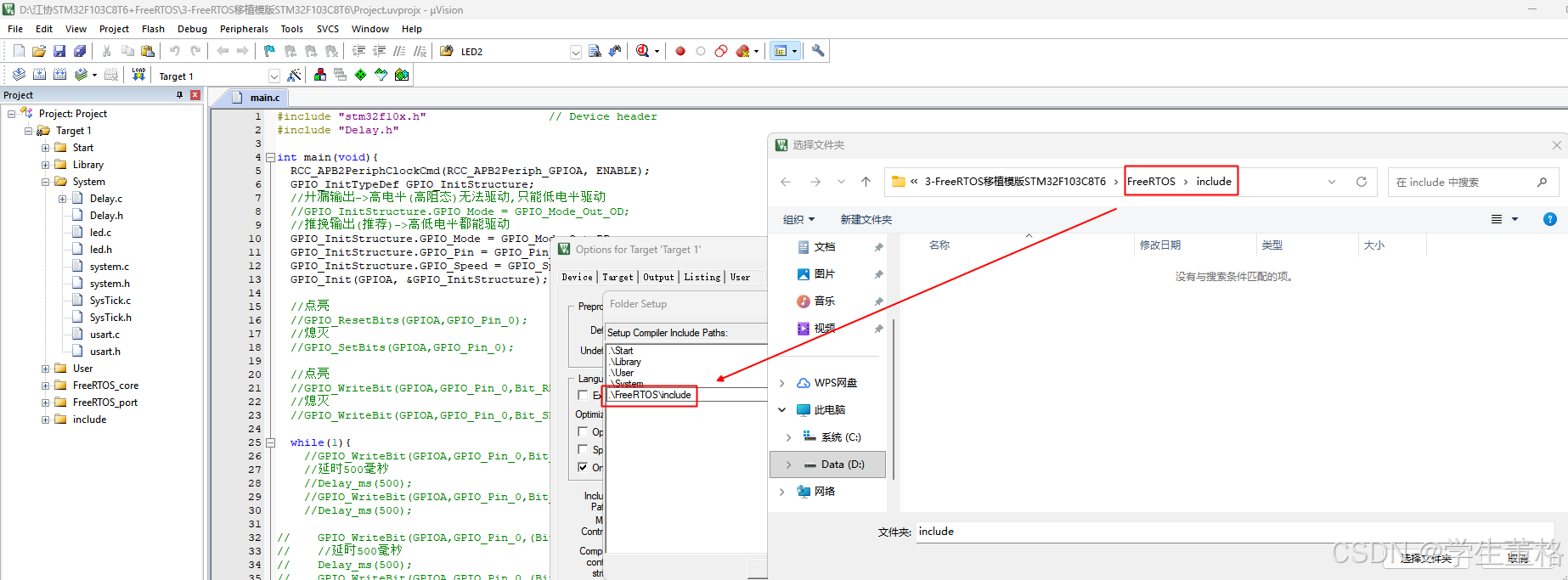
Task: Open the SVCS menu
Action: point(328,29)
